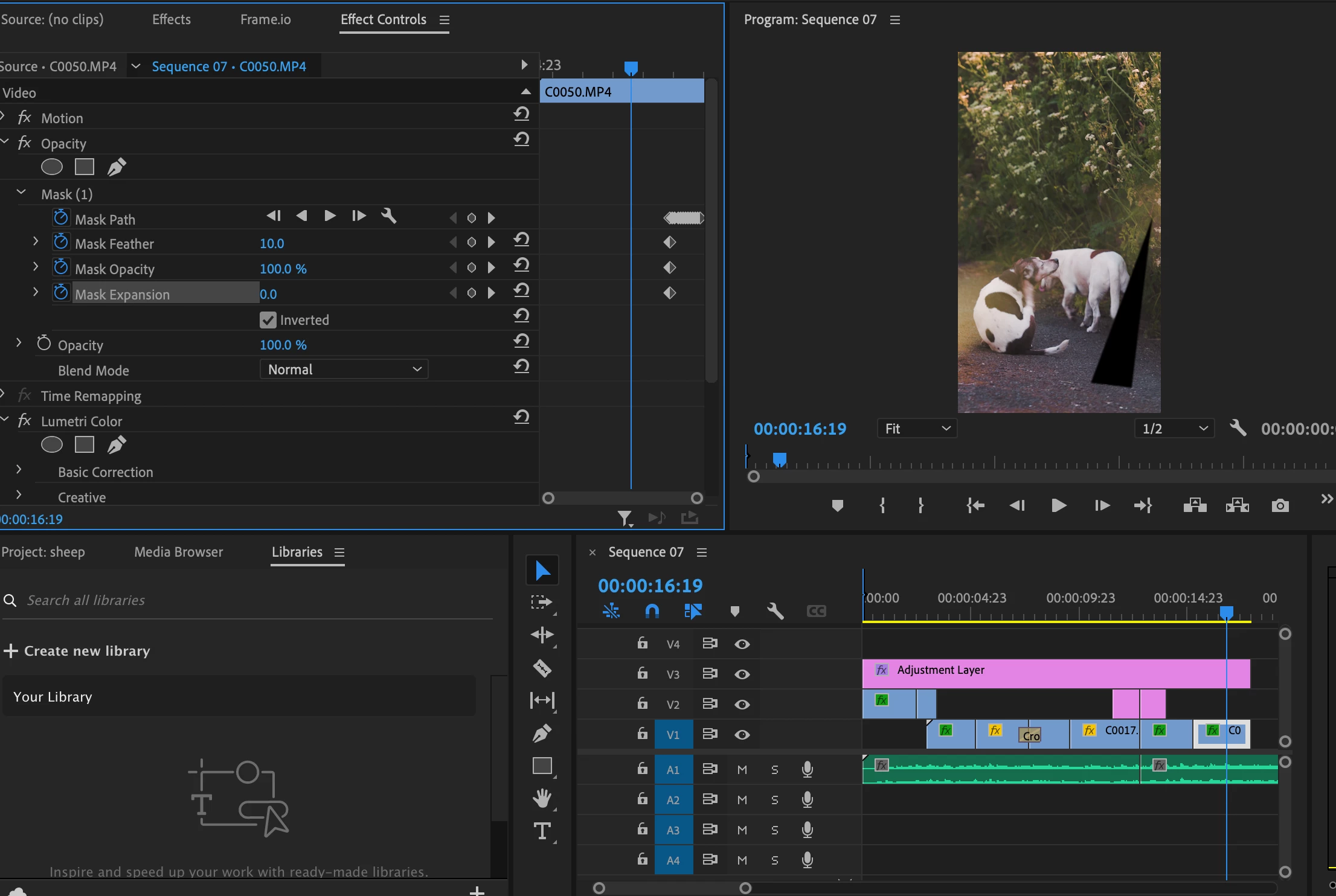Hide track V3 with its eye icon
Image resolution: width=1336 pixels, height=896 pixels.
point(742,674)
